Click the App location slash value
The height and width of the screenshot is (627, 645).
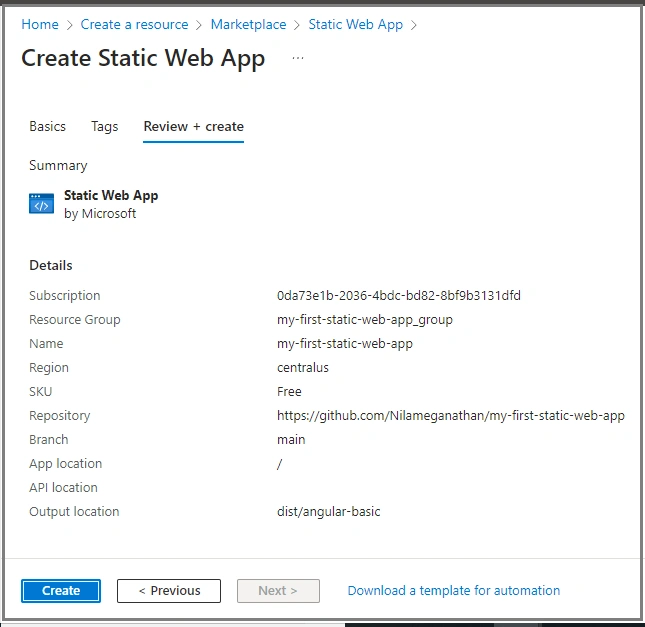coord(280,464)
